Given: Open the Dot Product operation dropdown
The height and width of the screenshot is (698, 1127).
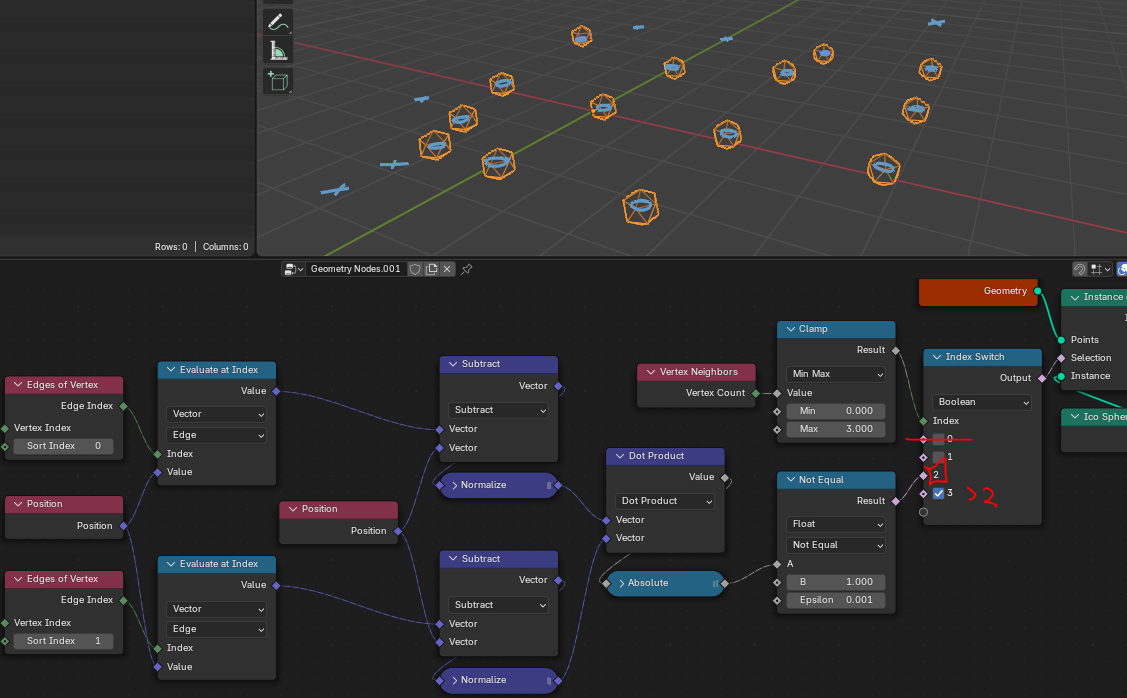Looking at the screenshot, I should pos(665,501).
